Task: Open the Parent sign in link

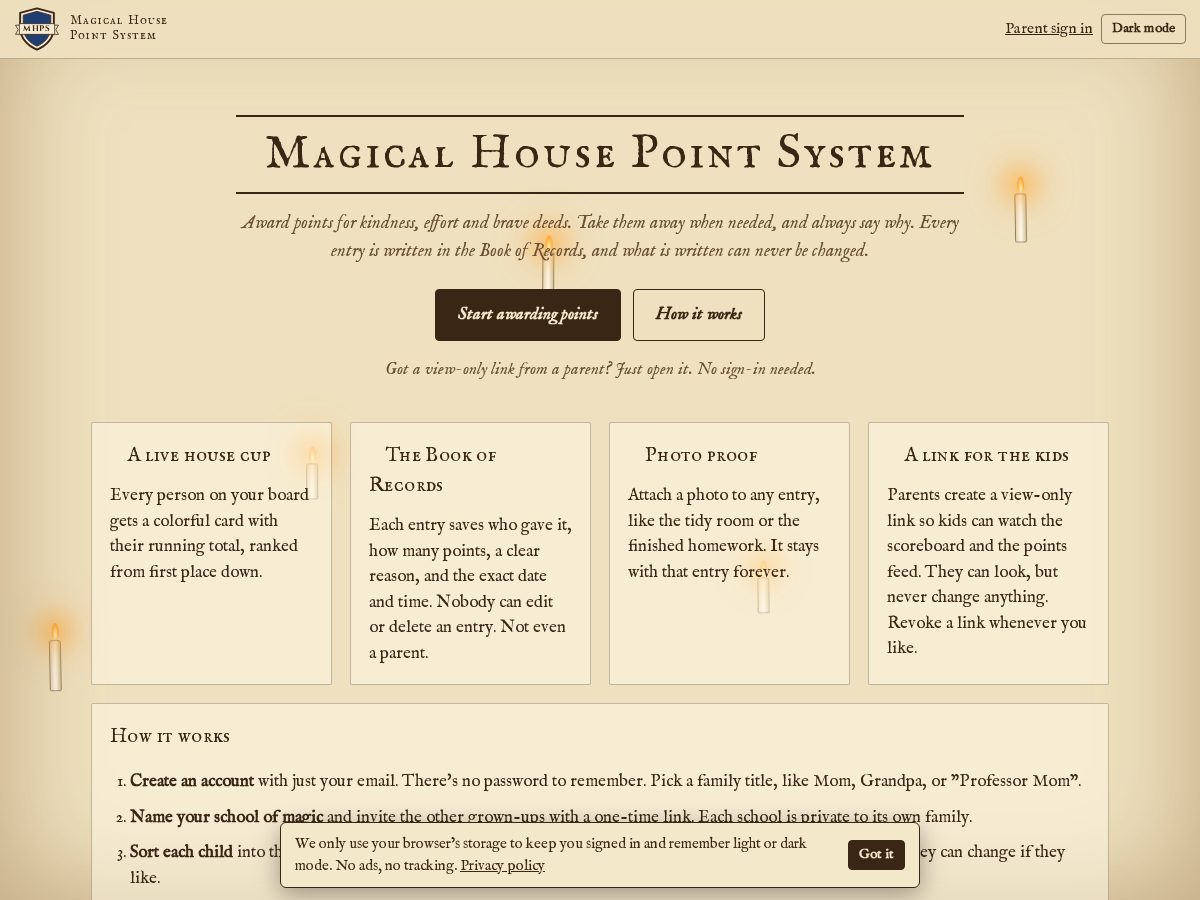Action: pos(1049,28)
